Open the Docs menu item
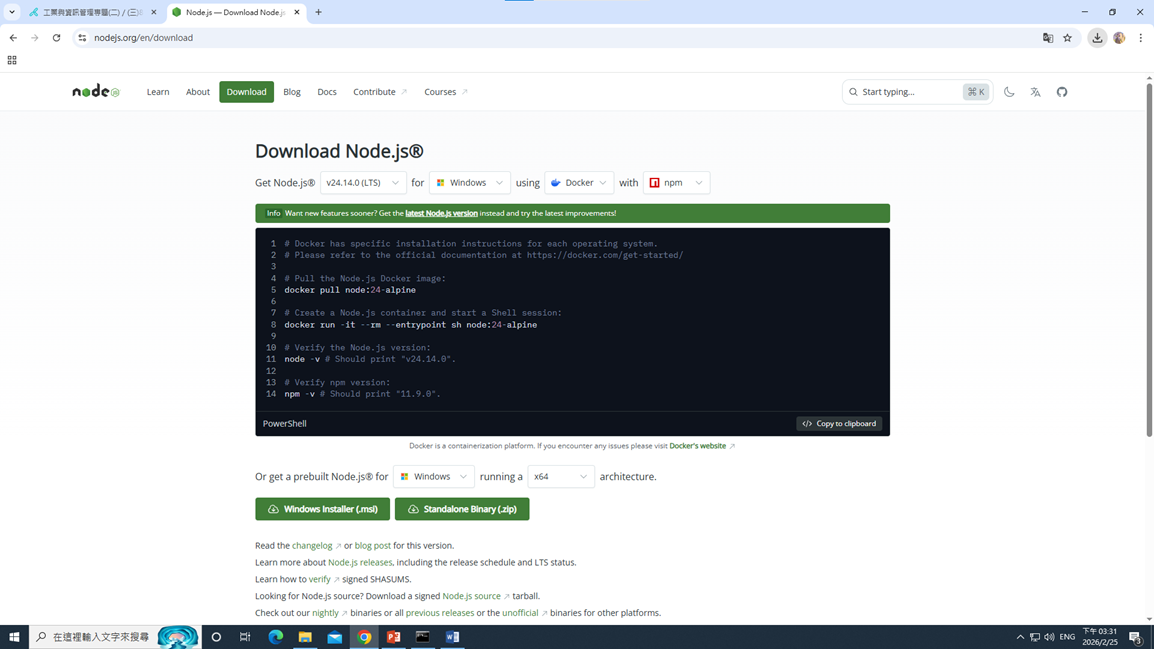The width and height of the screenshot is (1154, 649). click(x=327, y=91)
